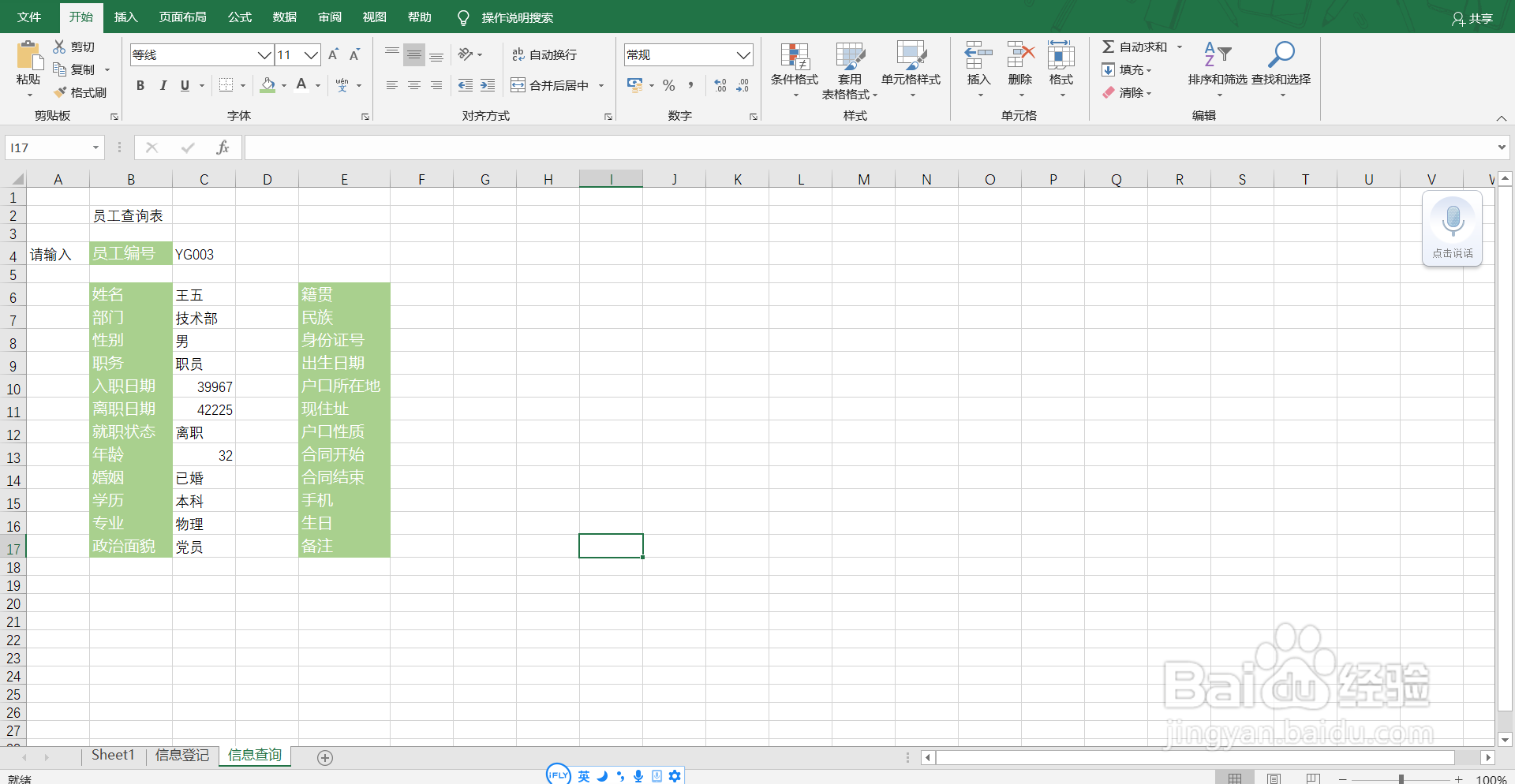Open Sort & Filter (排序和筛选)
This screenshot has height=784, width=1515.
tap(1218, 69)
